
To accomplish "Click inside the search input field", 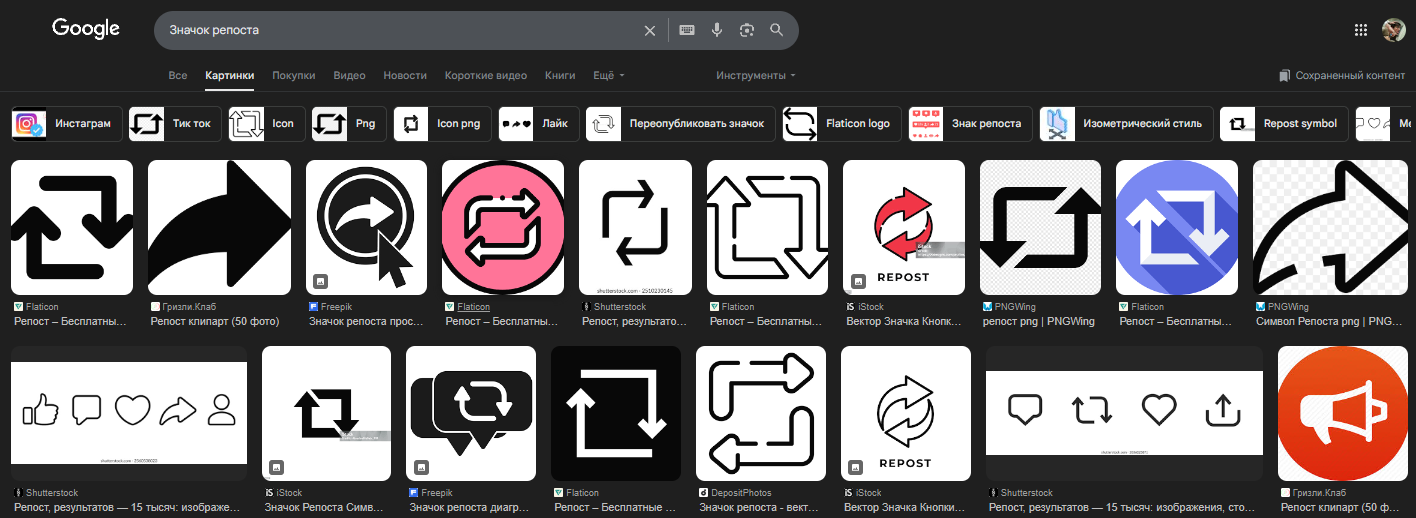I will (x=400, y=31).
